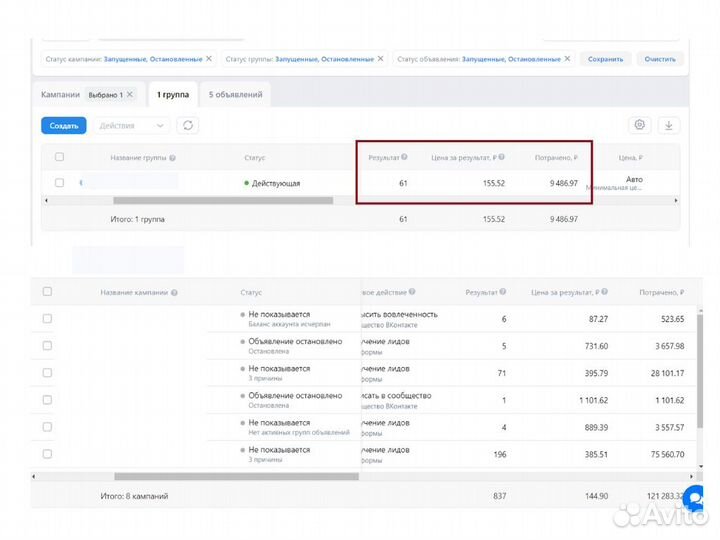
Task: Check the row with result 196 checkbox
Action: click(x=47, y=454)
